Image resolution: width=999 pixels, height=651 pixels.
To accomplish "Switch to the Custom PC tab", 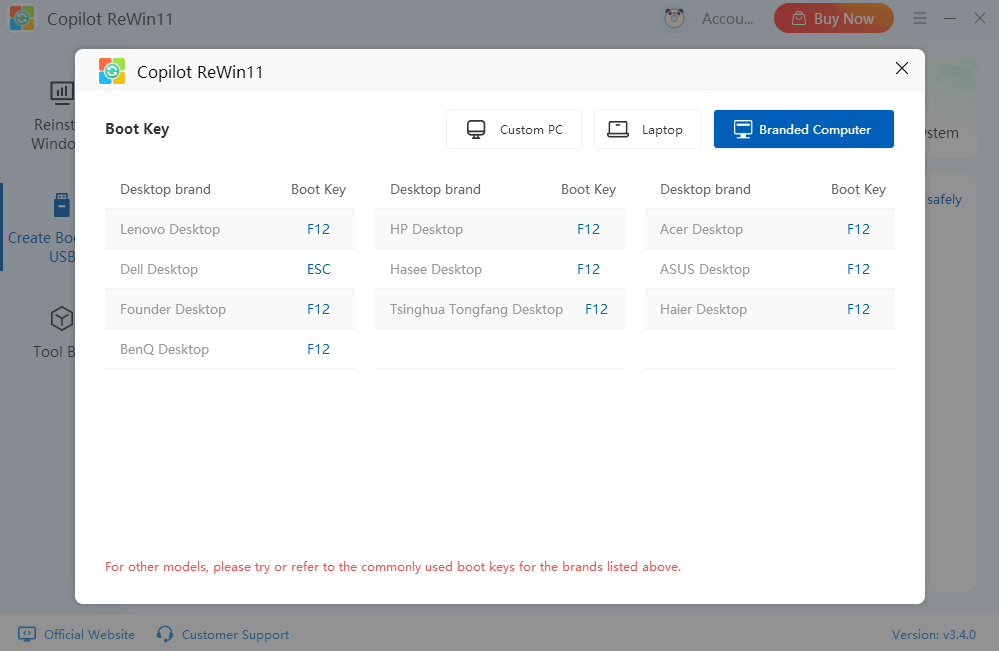I will [514, 129].
